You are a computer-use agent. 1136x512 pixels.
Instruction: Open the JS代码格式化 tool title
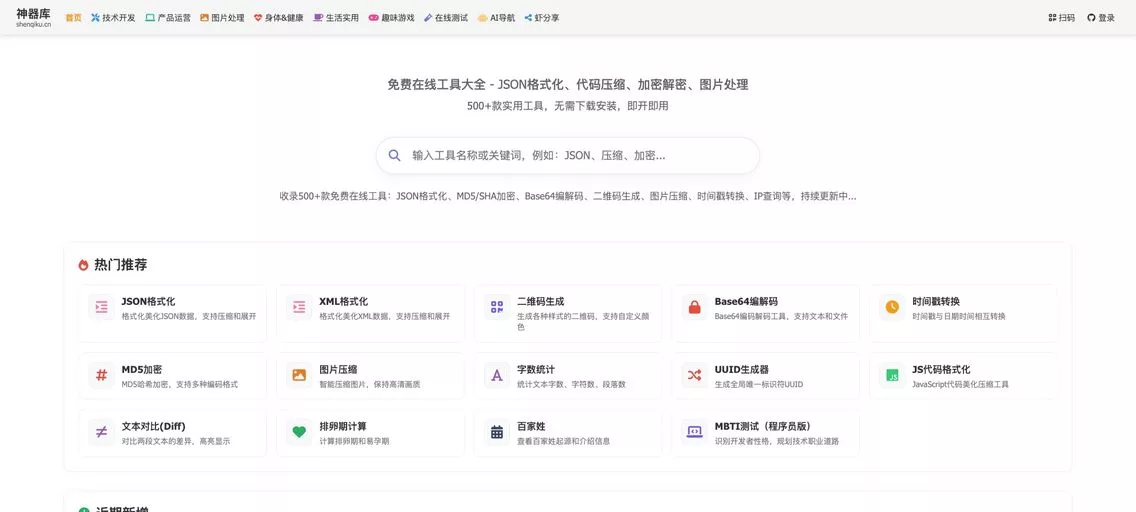tap(941, 369)
